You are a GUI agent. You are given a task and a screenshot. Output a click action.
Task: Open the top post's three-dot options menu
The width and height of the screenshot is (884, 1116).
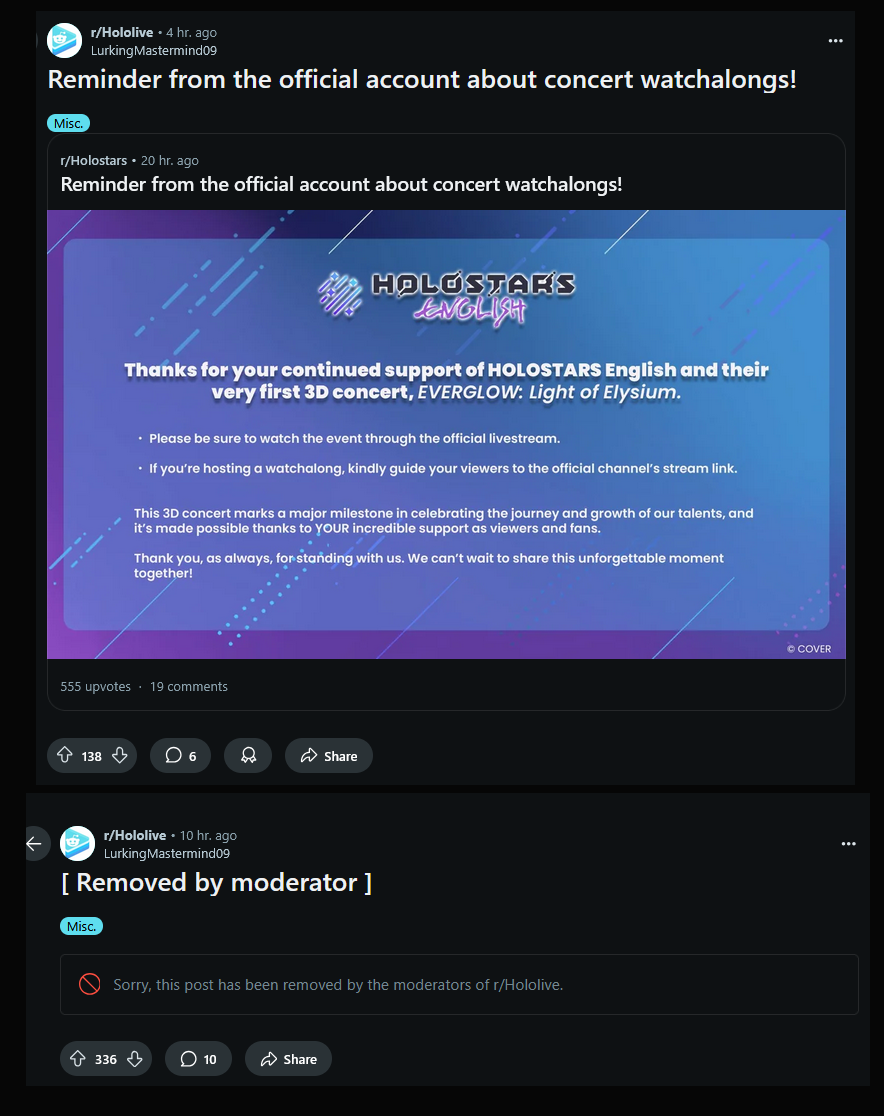836,41
